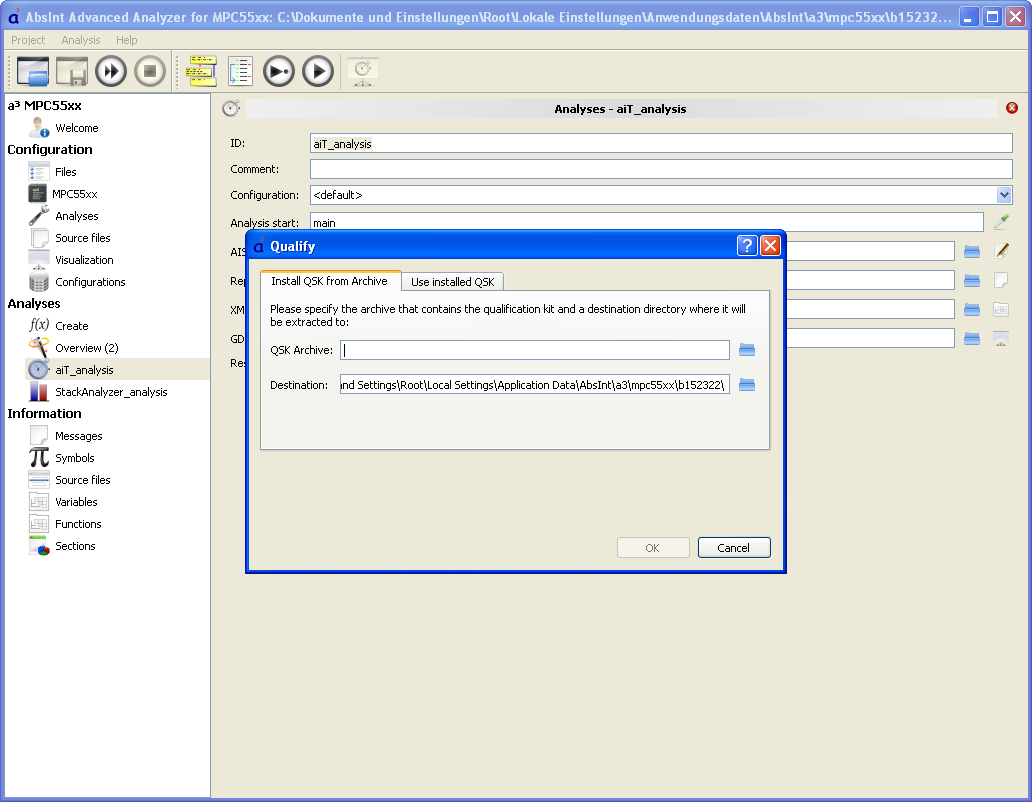The image size is (1032, 802).
Task: Click the Destination path field
Action: pyautogui.click(x=534, y=385)
